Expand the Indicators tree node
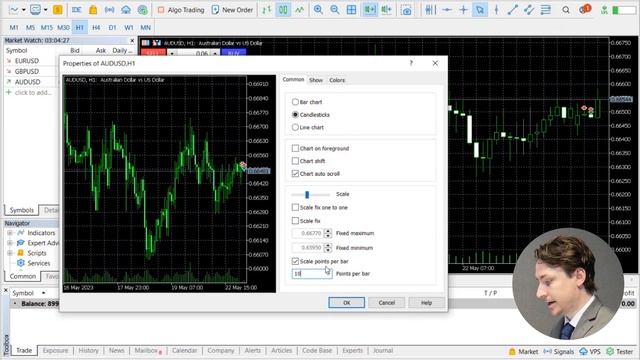This screenshot has width=640, height=360. point(9,233)
